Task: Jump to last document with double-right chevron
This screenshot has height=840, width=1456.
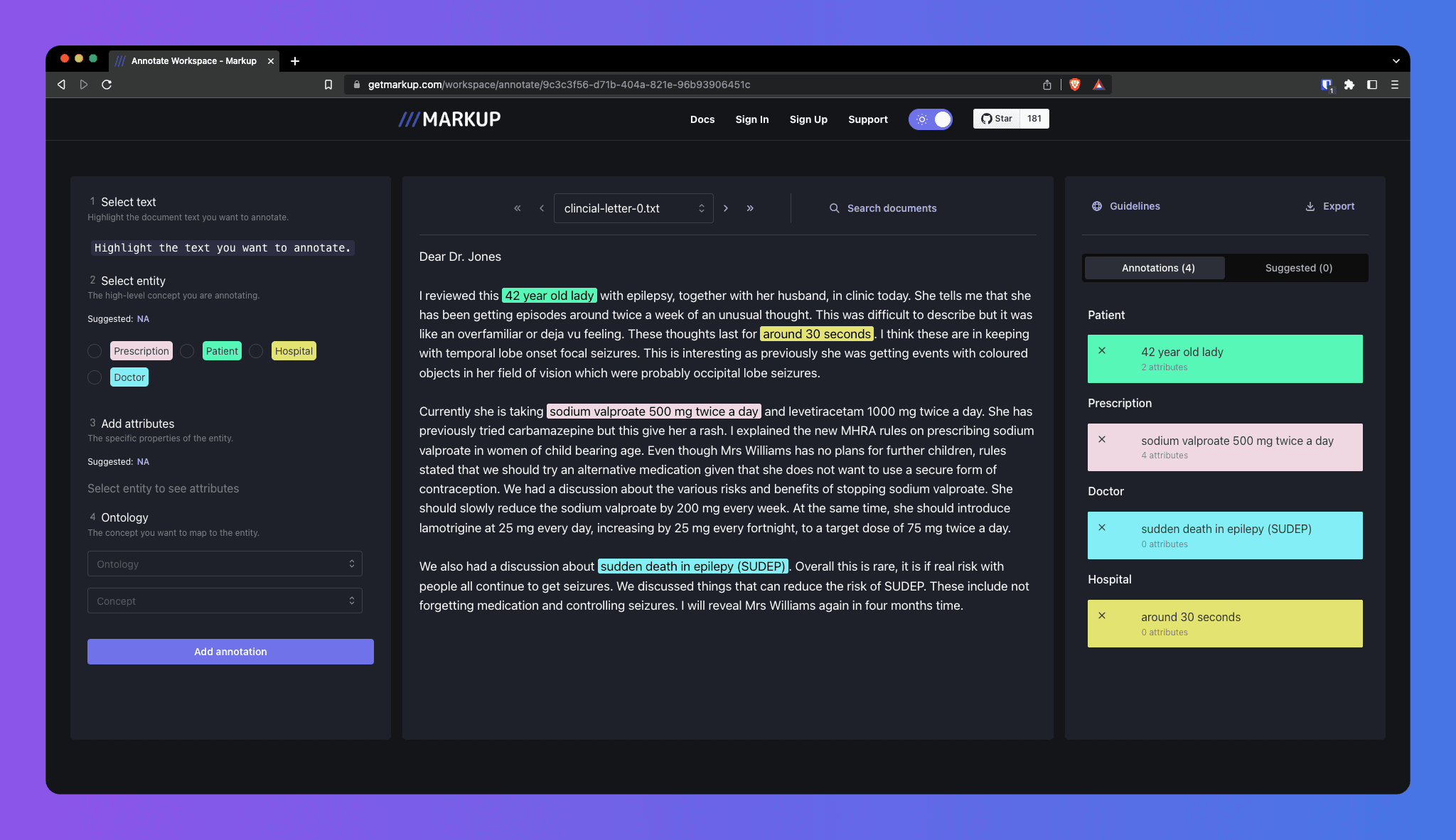Action: point(750,208)
